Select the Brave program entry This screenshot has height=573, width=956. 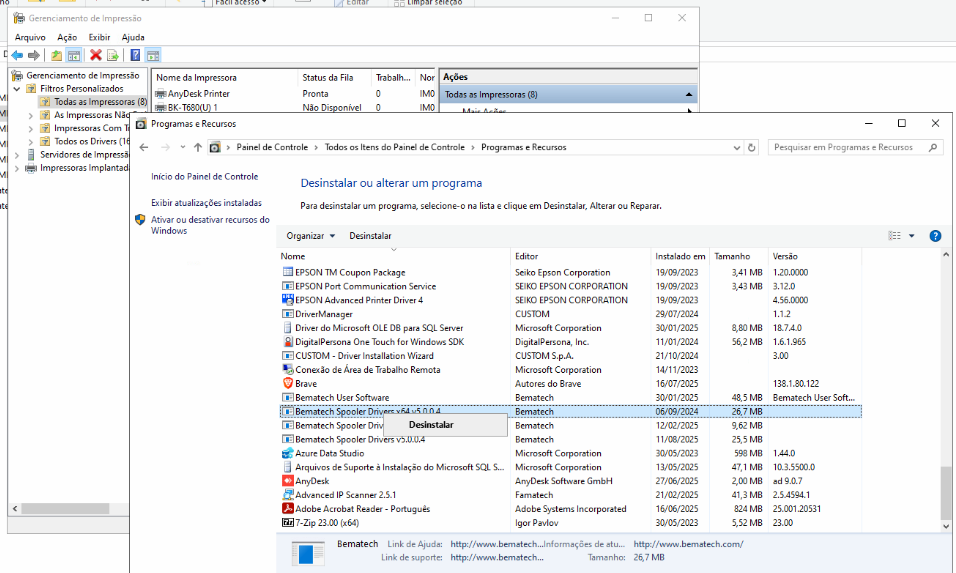point(306,383)
